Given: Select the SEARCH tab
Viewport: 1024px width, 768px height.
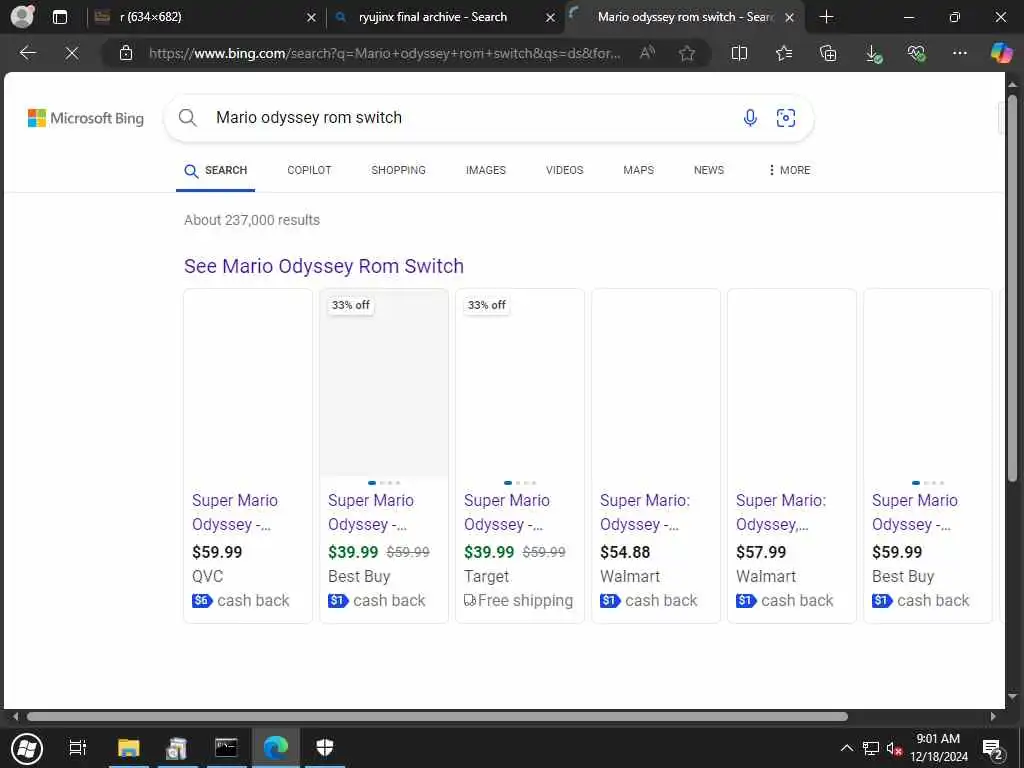Looking at the screenshot, I should pos(216,170).
